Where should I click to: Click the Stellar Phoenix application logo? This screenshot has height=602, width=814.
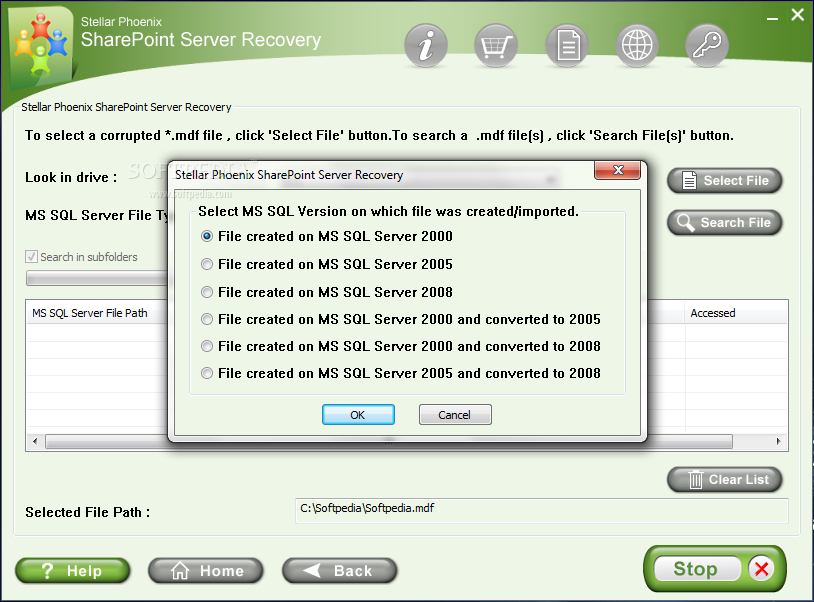(x=42, y=49)
